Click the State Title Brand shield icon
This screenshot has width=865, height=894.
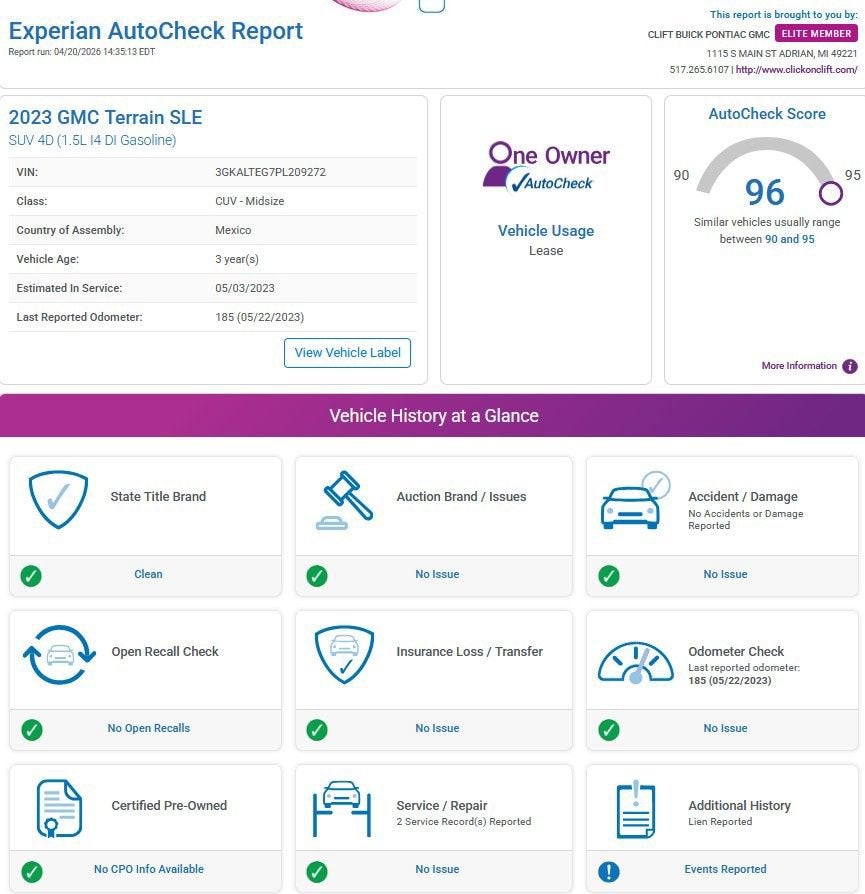point(58,500)
